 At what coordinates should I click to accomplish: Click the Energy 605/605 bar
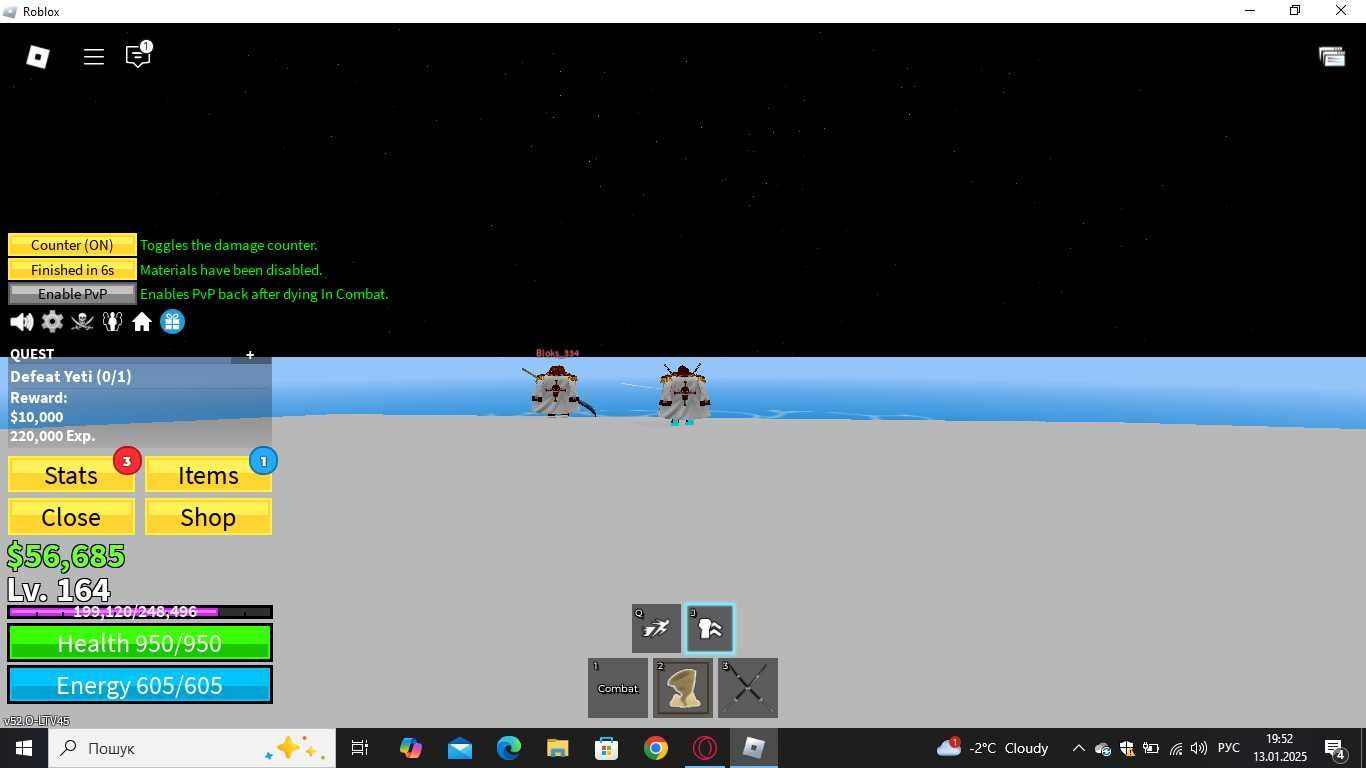tap(140, 685)
